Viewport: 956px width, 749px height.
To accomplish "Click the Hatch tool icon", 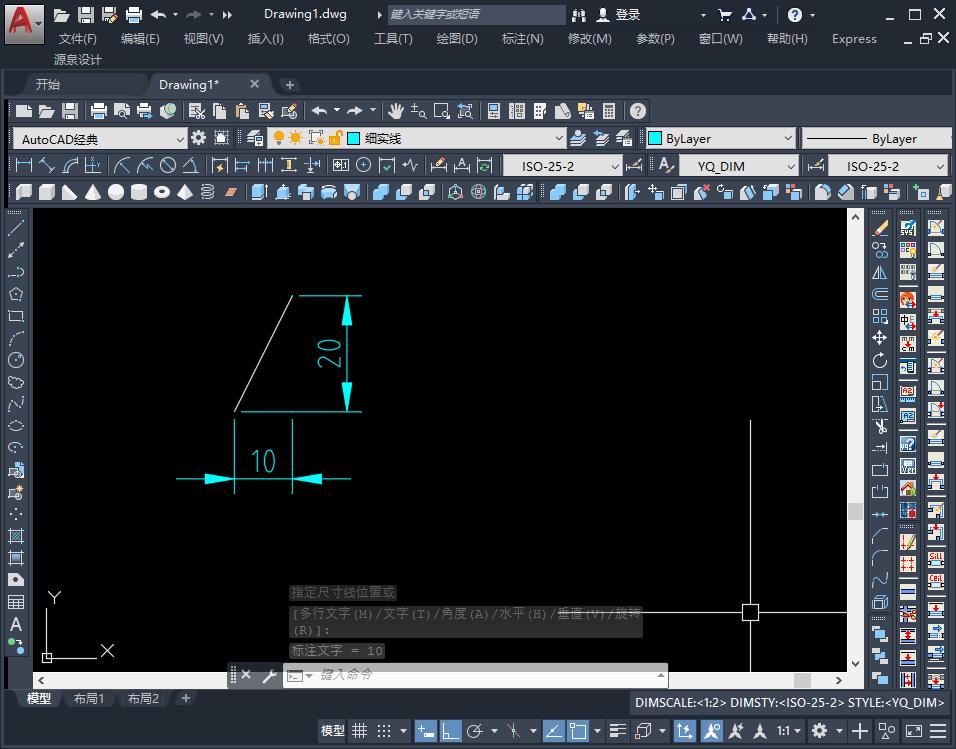I will (x=16, y=536).
